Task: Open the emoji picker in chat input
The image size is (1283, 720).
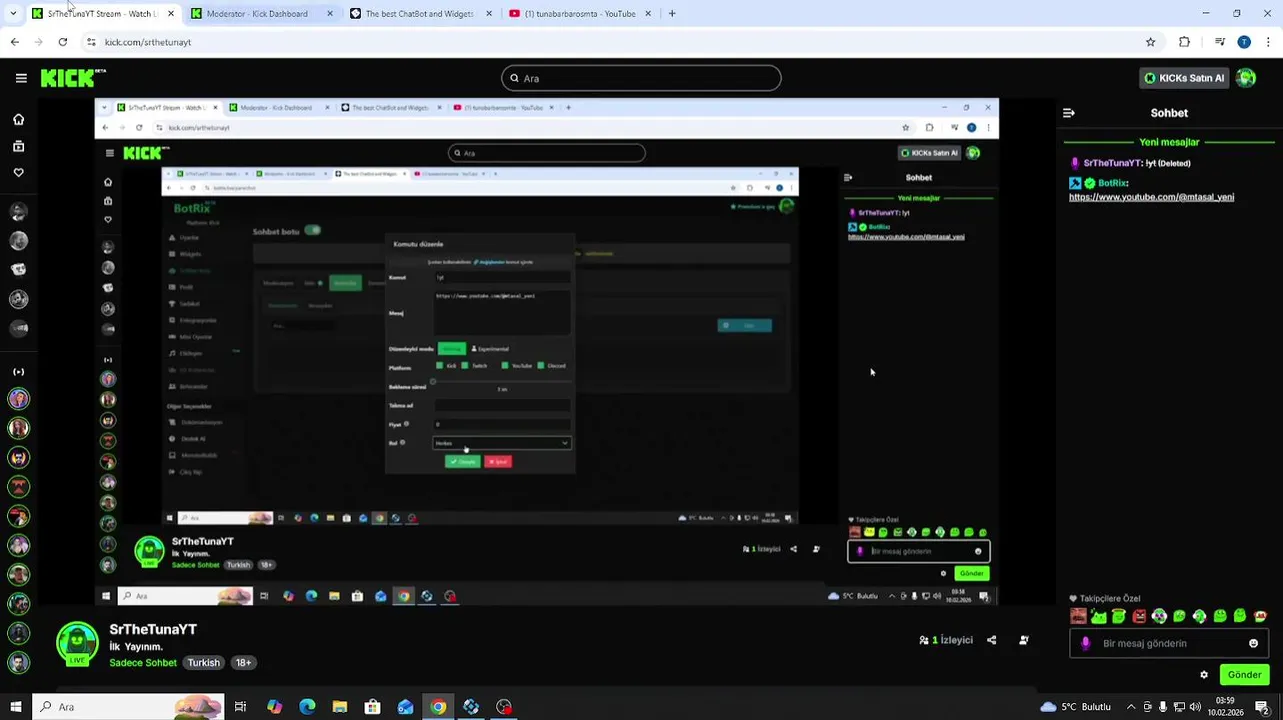Action: pos(1253,643)
